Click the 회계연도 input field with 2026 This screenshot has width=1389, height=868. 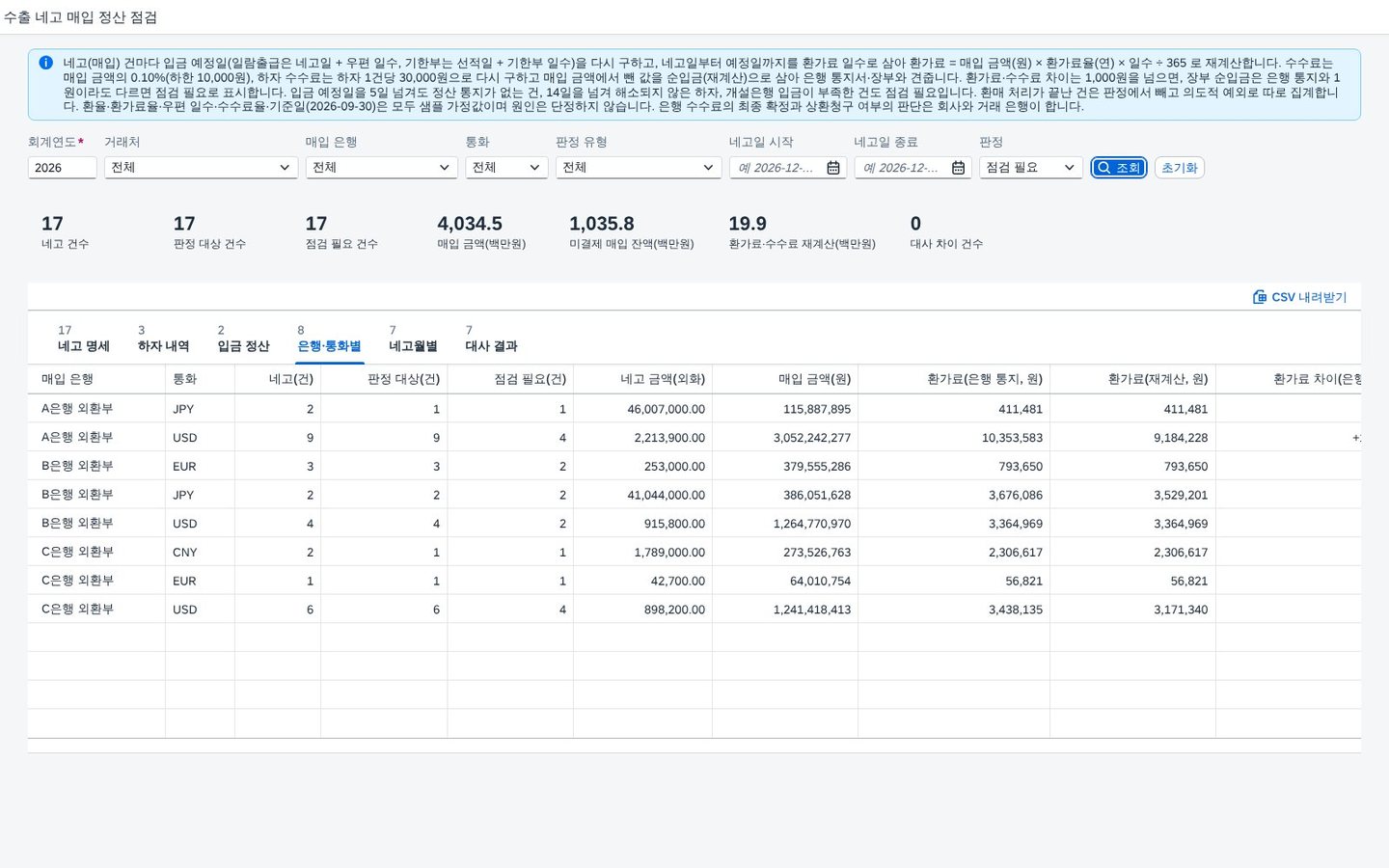62,168
